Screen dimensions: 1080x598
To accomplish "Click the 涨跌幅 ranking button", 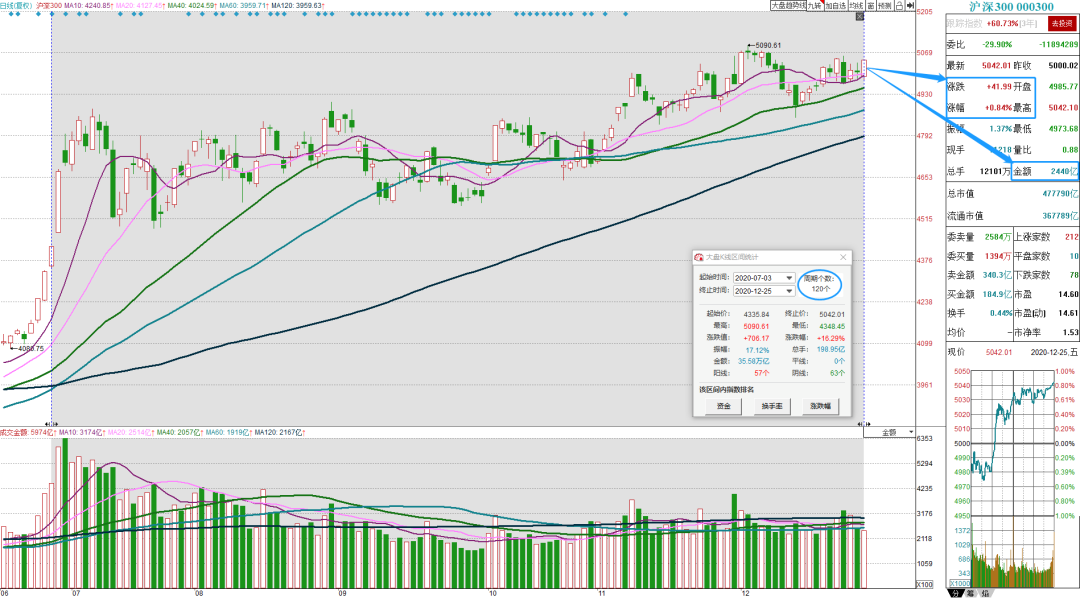I will [820, 406].
